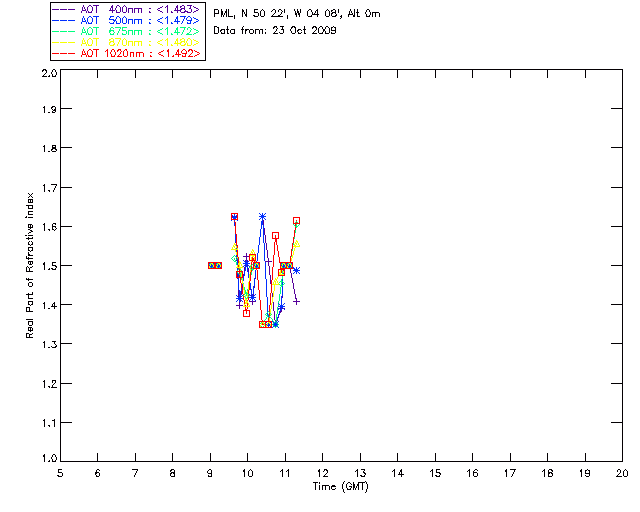This screenshot has width=640, height=512.
Task: Click the AOT 1020nm legend entry
Action: [x=126, y=53]
